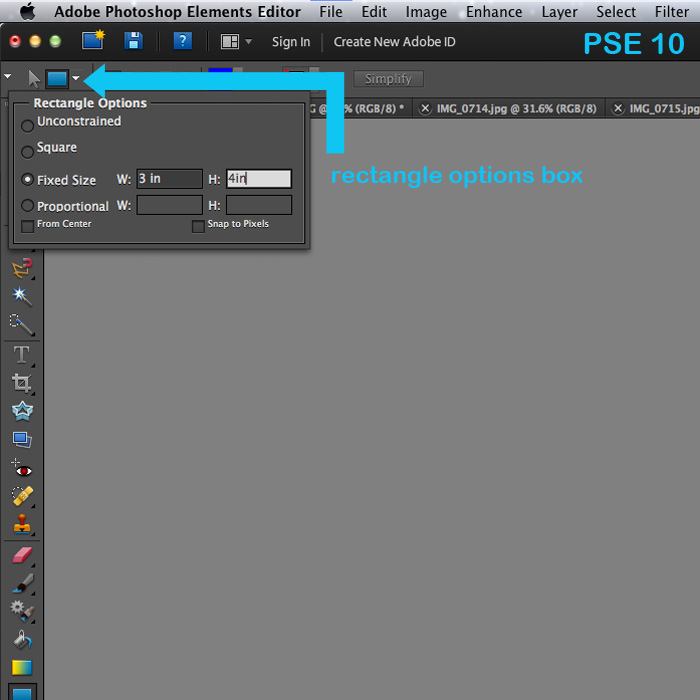700x700 pixels.
Task: Click the Fixed Size width field showing 3 in
Action: tap(169, 179)
